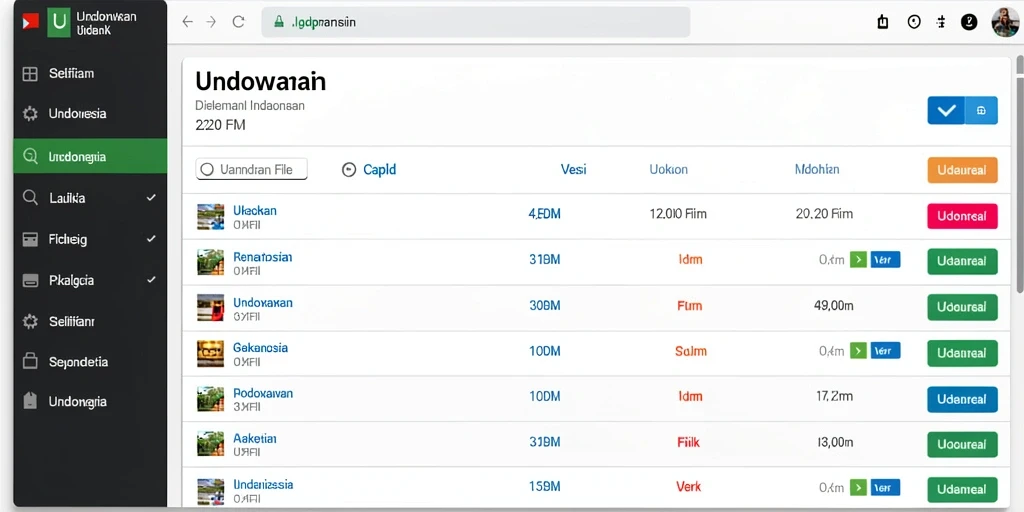The height and width of the screenshot is (512, 1024).
Task: Click the browser back arrow
Action: click(187, 22)
